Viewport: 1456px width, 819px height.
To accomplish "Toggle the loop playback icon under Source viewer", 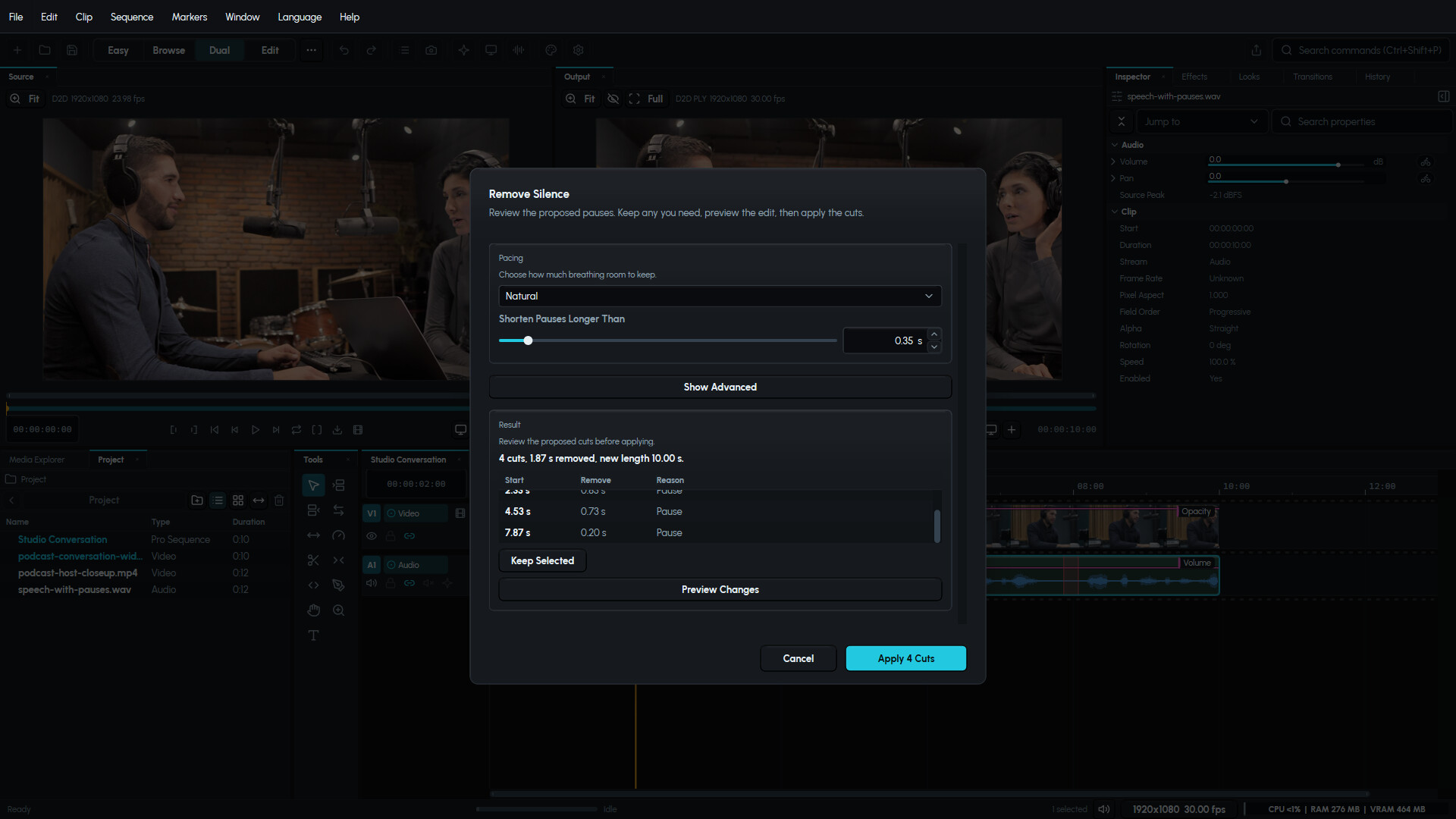I will pos(297,430).
